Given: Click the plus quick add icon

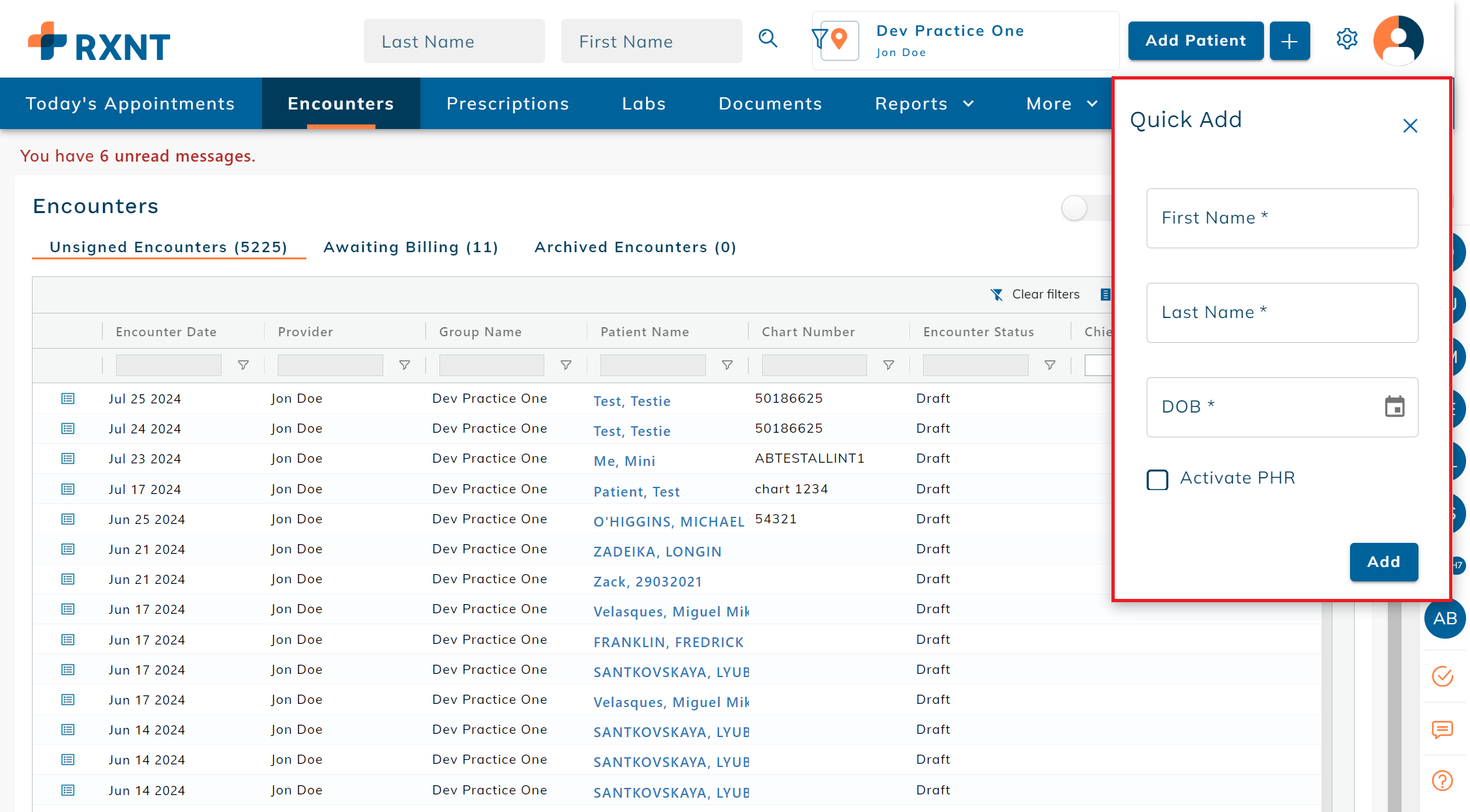Looking at the screenshot, I should point(1289,41).
